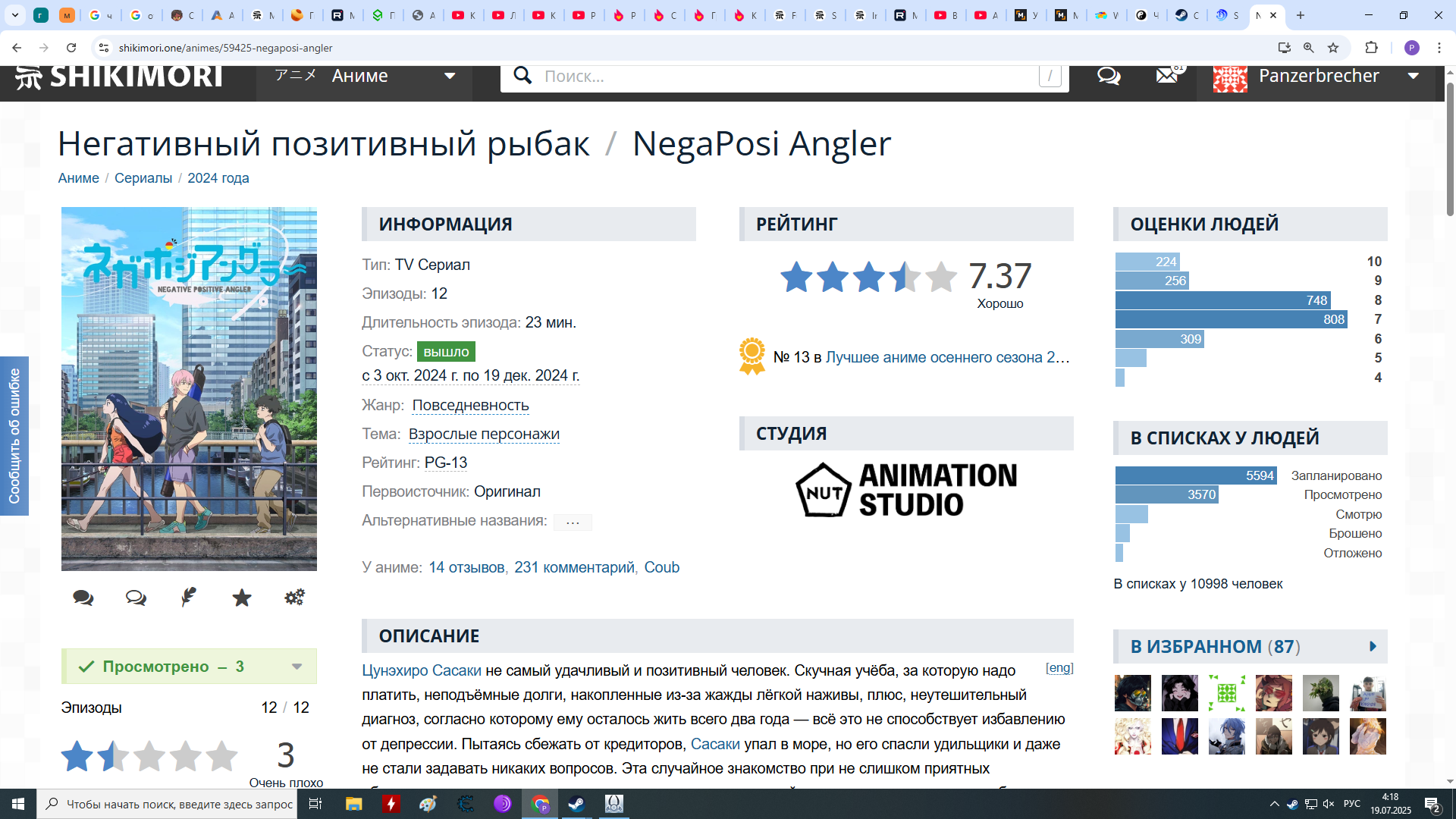
Task: Set fifth star in personal rating
Action: click(x=221, y=756)
